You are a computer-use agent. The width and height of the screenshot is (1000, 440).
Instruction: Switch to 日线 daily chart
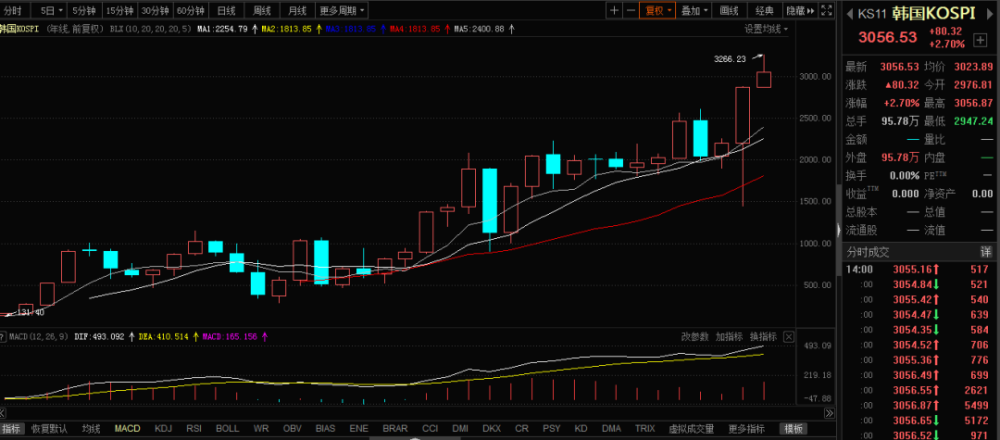point(226,11)
